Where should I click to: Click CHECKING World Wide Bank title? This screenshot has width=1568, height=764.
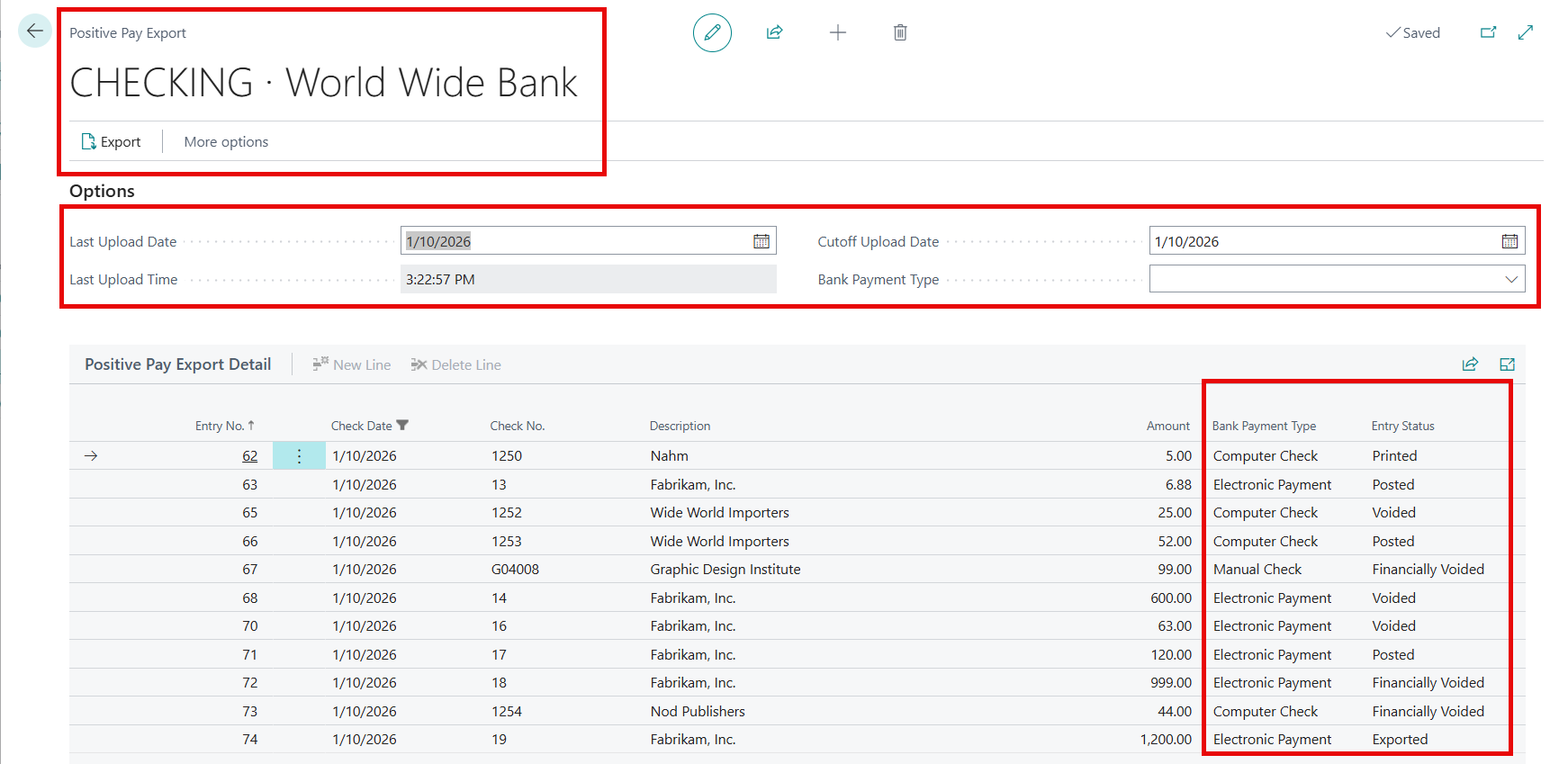(324, 83)
